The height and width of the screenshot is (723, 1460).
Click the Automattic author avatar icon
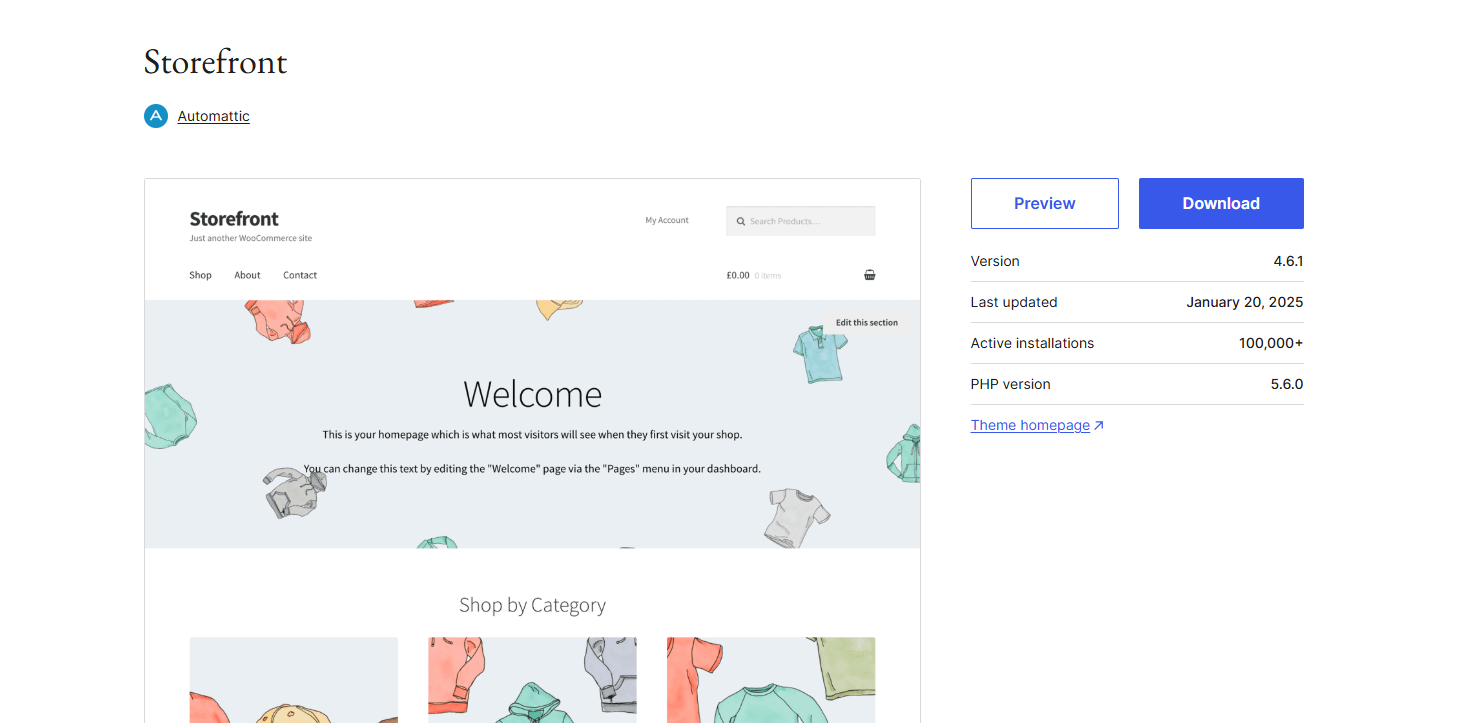click(156, 116)
